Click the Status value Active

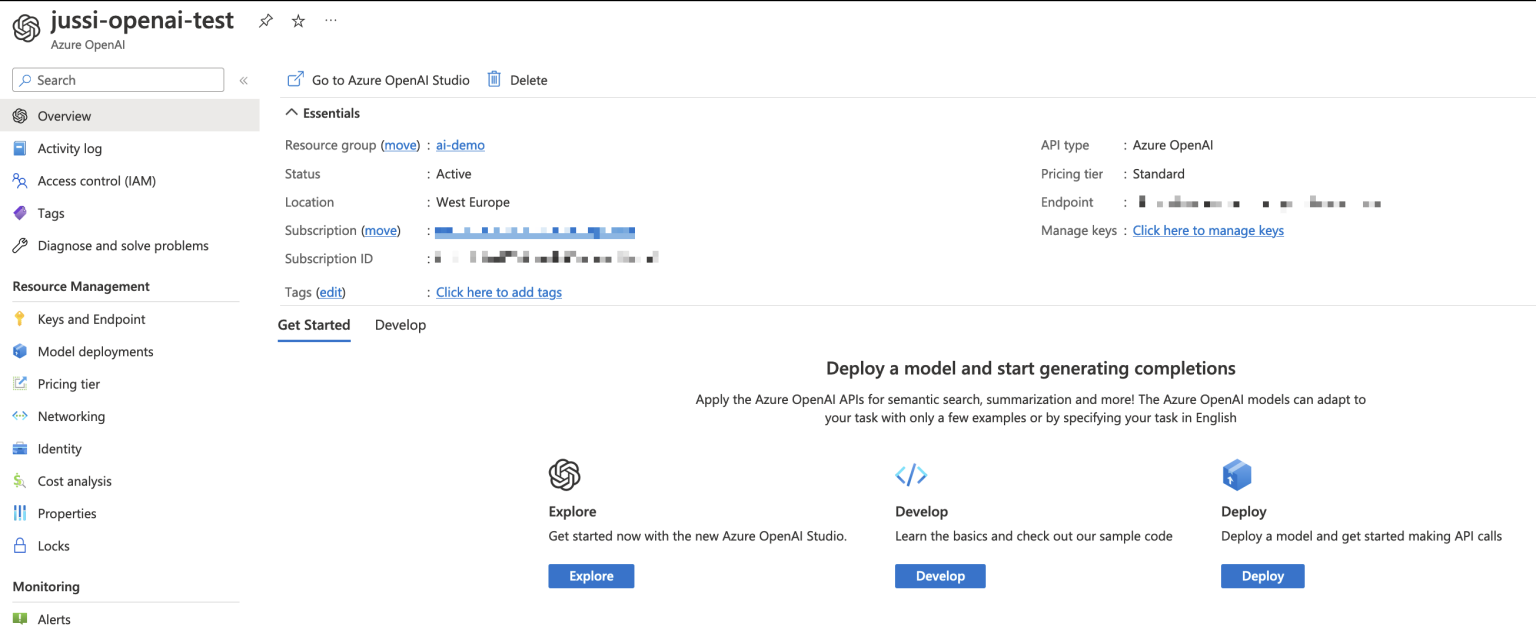pos(454,174)
